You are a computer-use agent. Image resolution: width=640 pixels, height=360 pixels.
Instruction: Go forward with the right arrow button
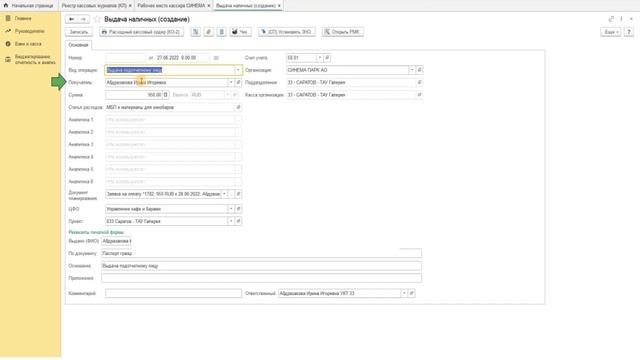click(x=83, y=19)
